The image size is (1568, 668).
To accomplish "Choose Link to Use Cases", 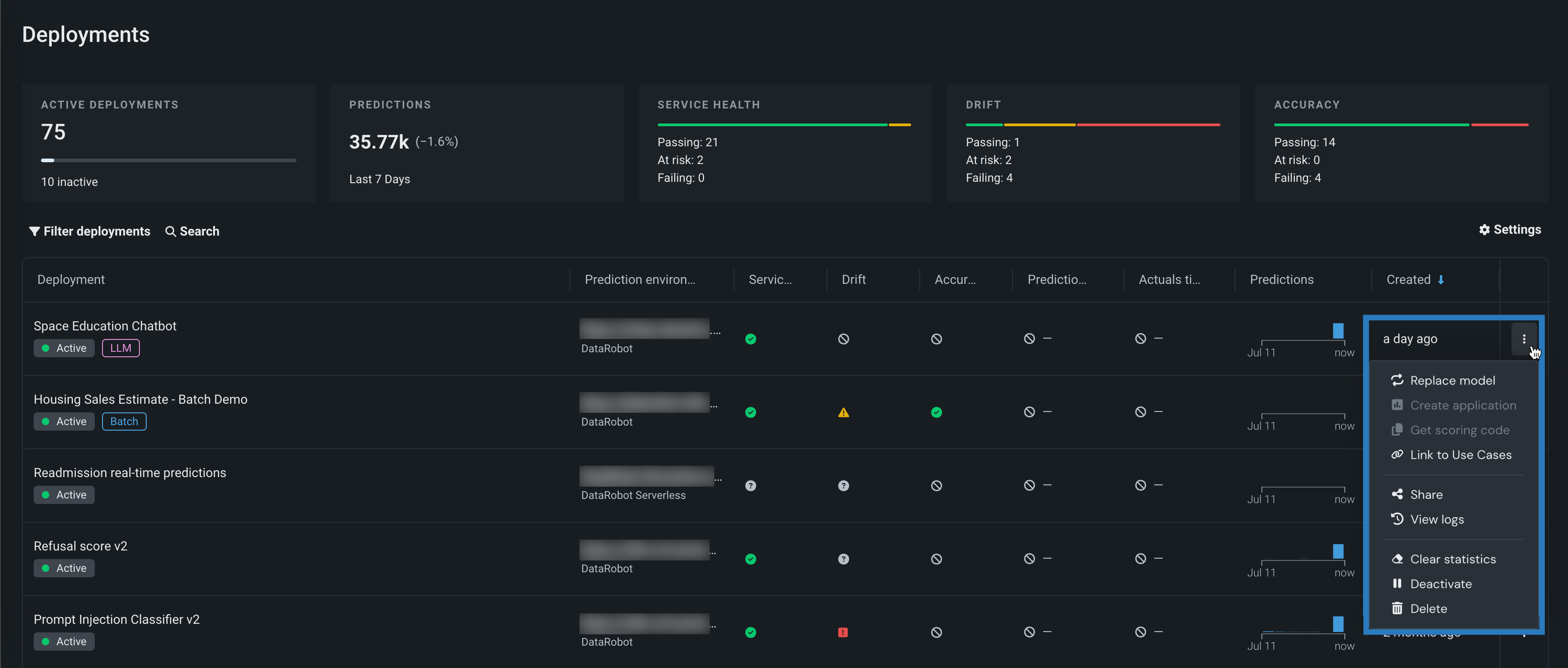I will pos(1460,455).
